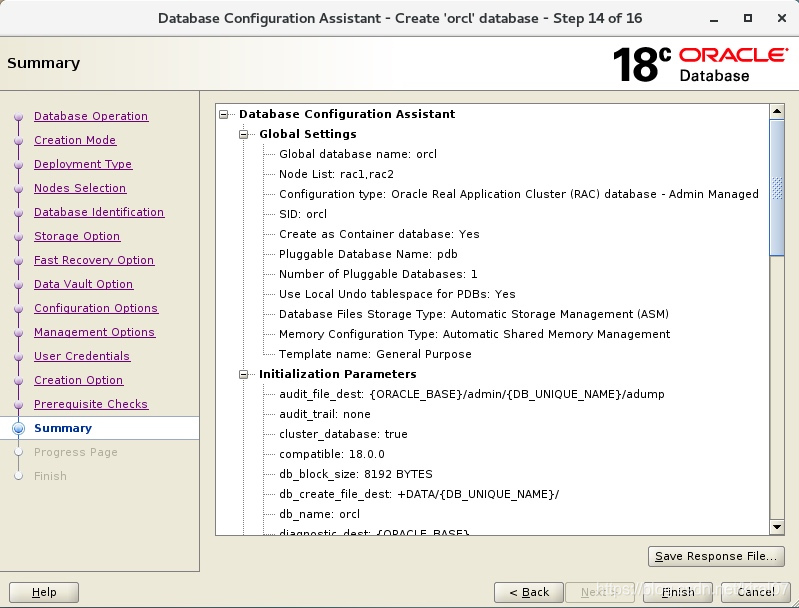The width and height of the screenshot is (799, 608).
Task: Select 'audit_trail: none' row
Action: tap(325, 414)
